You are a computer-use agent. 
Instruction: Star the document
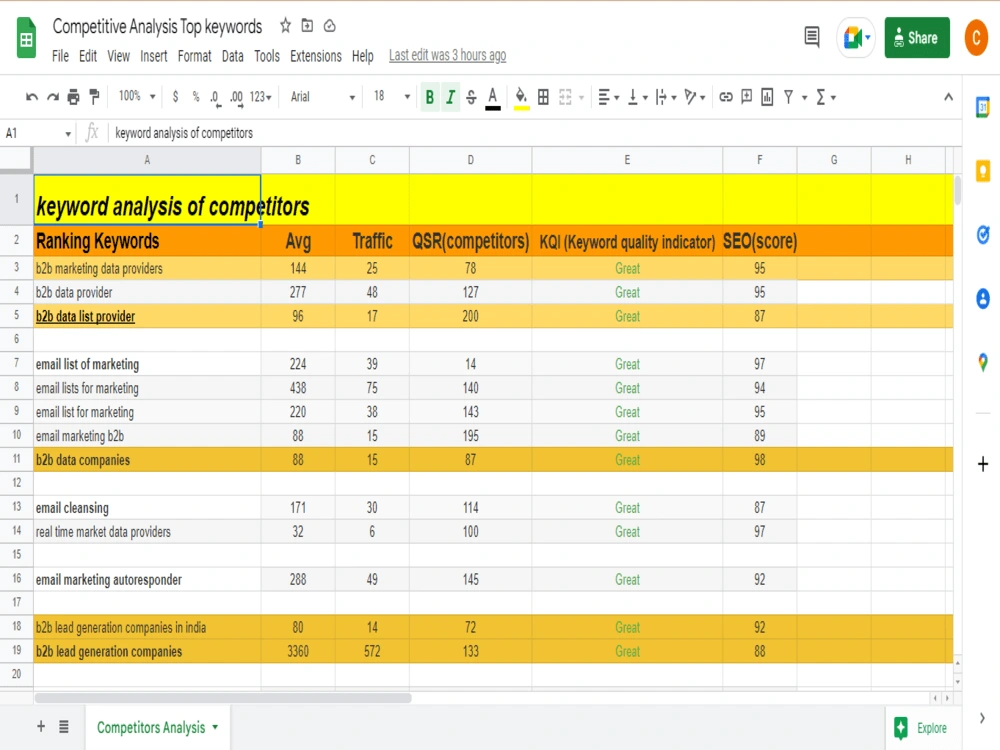(x=285, y=26)
